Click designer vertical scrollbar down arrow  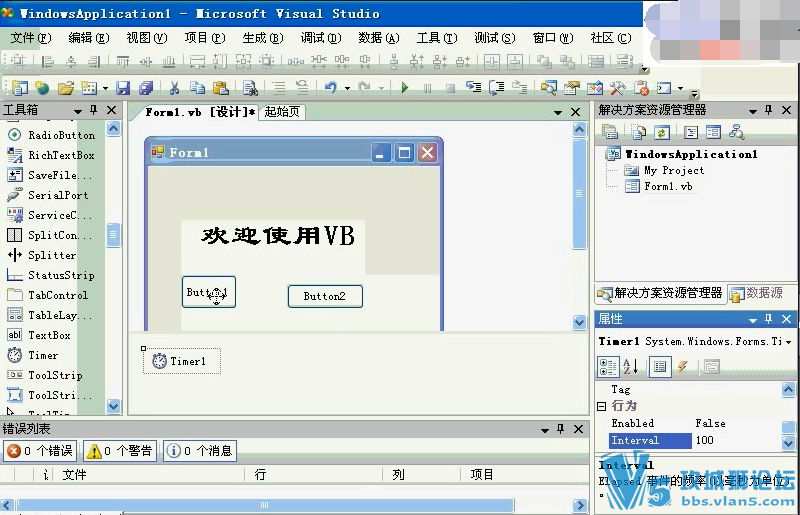tap(580, 322)
